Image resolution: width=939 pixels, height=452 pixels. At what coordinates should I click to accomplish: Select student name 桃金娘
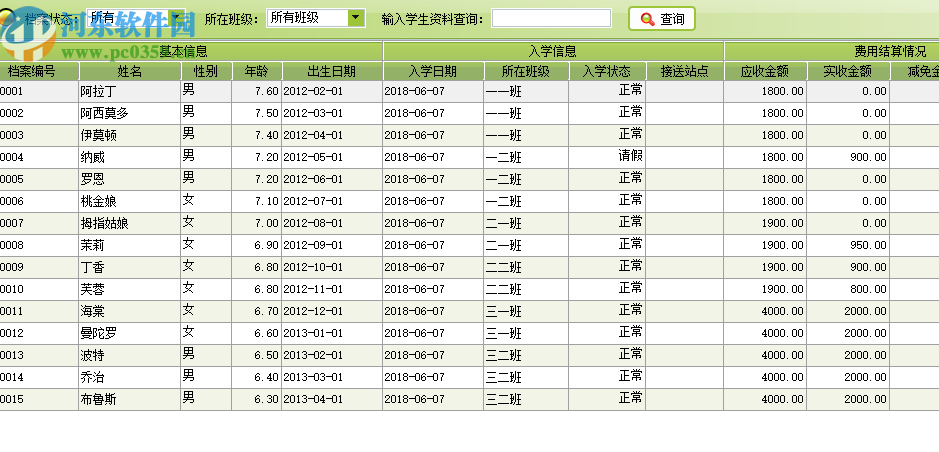[x=98, y=202]
